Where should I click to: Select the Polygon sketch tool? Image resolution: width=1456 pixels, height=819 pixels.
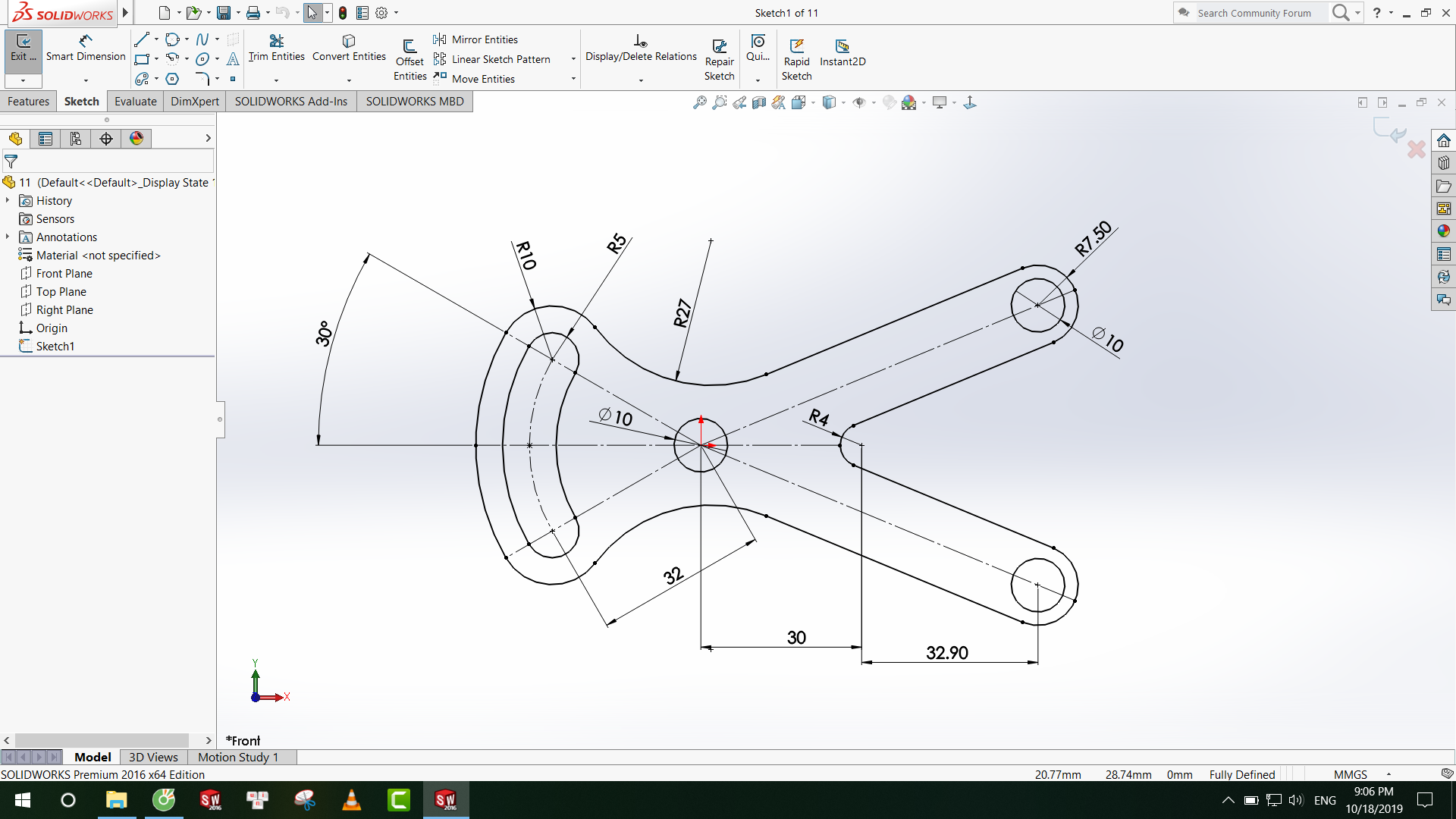[172, 79]
